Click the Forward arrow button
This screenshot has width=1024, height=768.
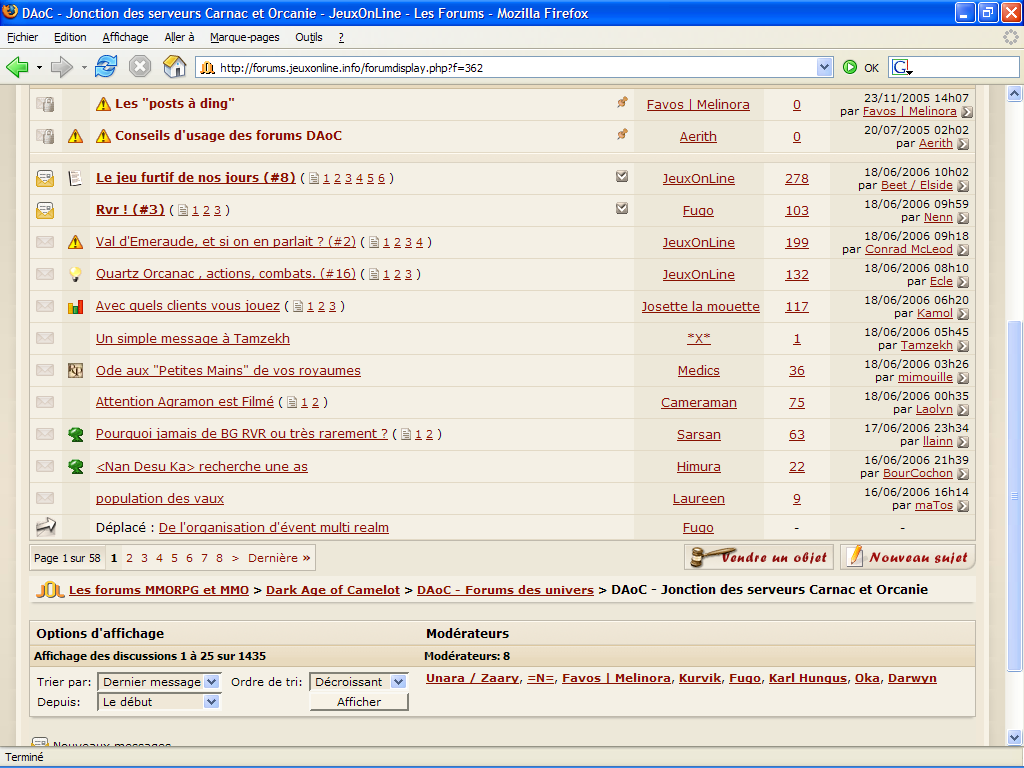[62, 67]
